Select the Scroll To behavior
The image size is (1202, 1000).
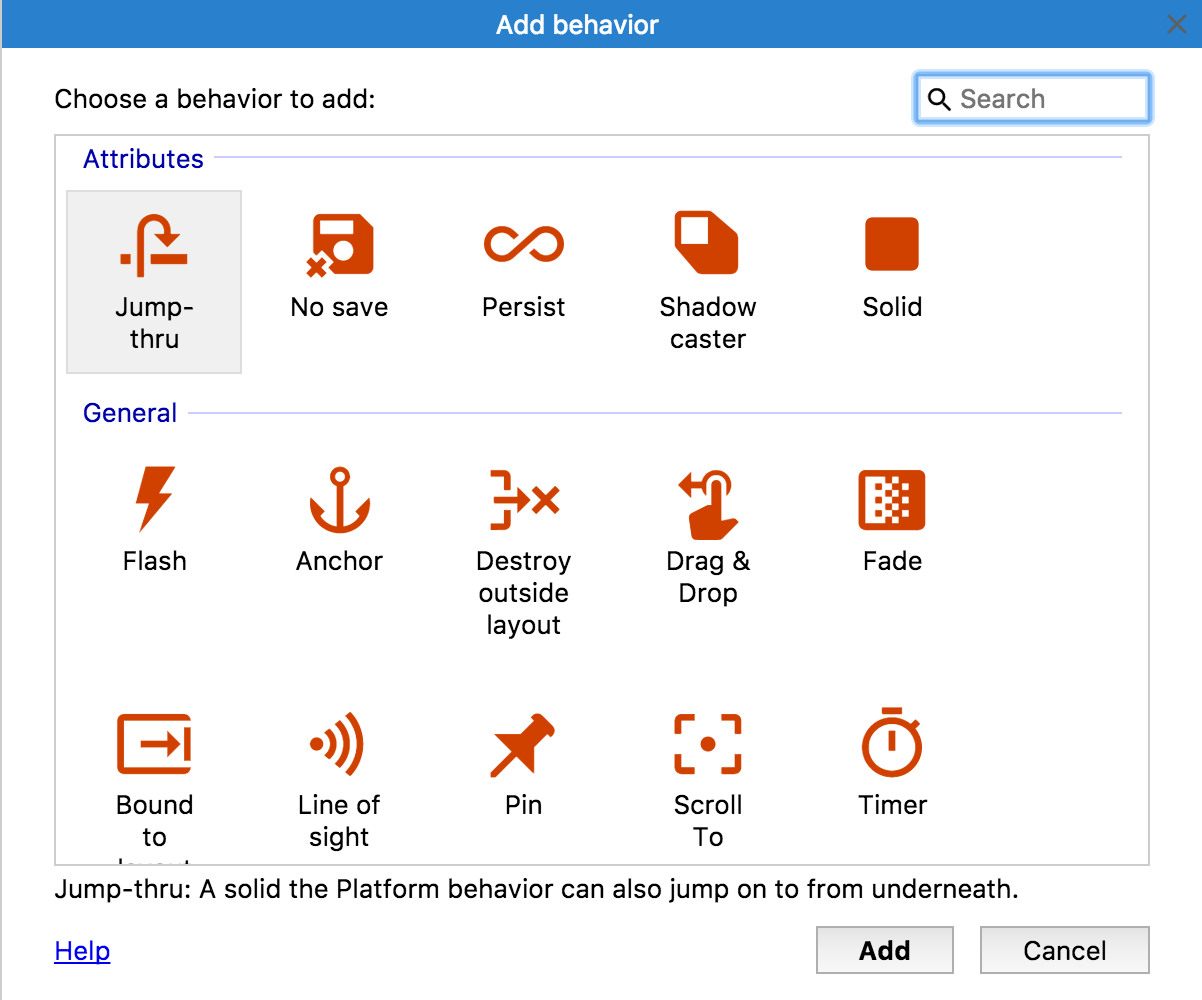[x=707, y=745]
